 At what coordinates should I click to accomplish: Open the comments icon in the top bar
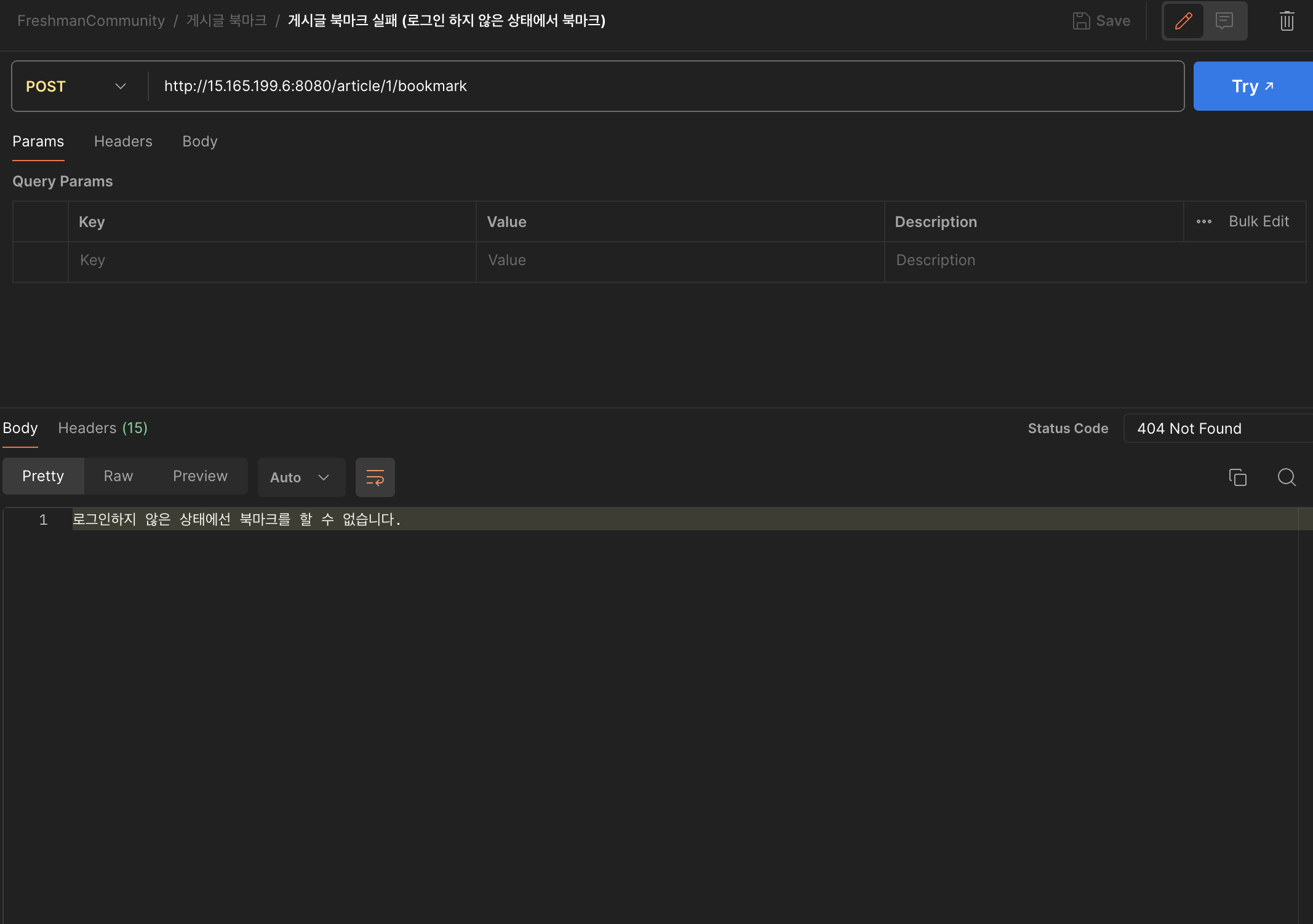pyautogui.click(x=1224, y=21)
